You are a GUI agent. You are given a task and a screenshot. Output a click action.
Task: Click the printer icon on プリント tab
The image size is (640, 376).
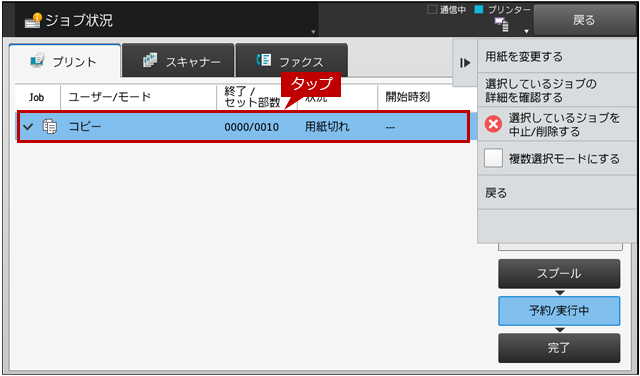[x=38, y=61]
